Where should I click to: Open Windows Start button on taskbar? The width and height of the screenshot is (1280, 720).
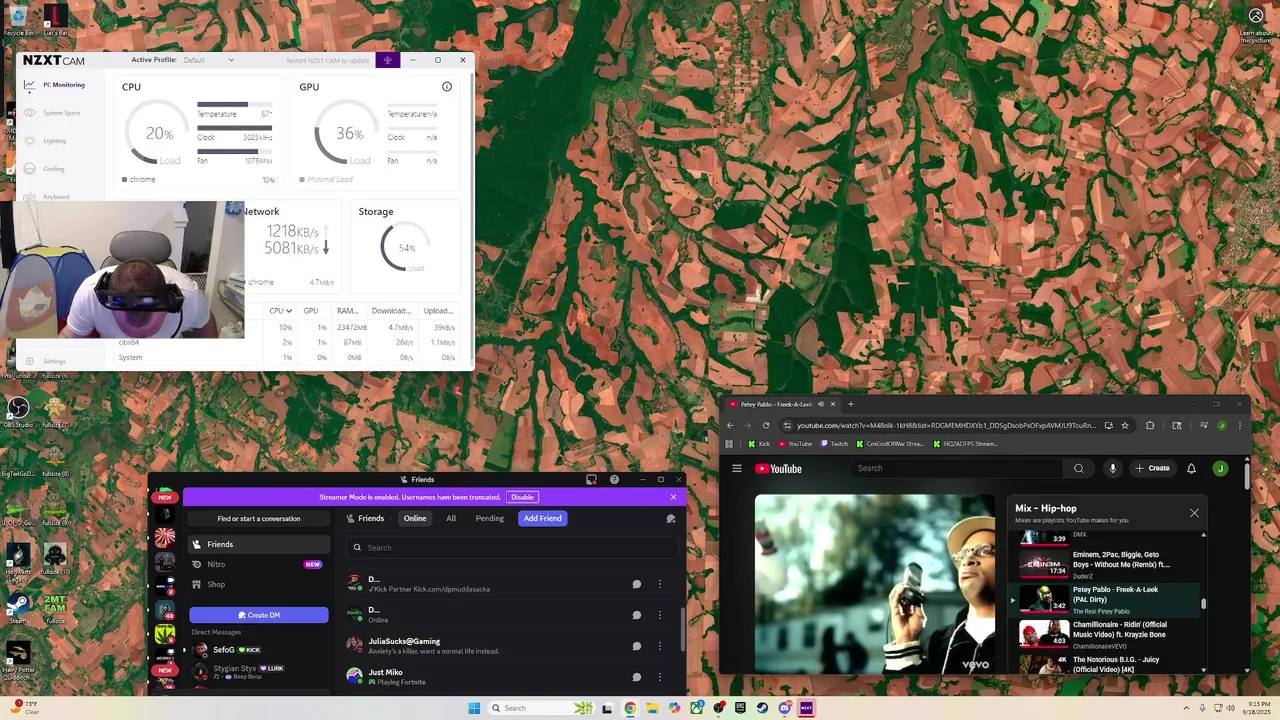tap(474, 708)
